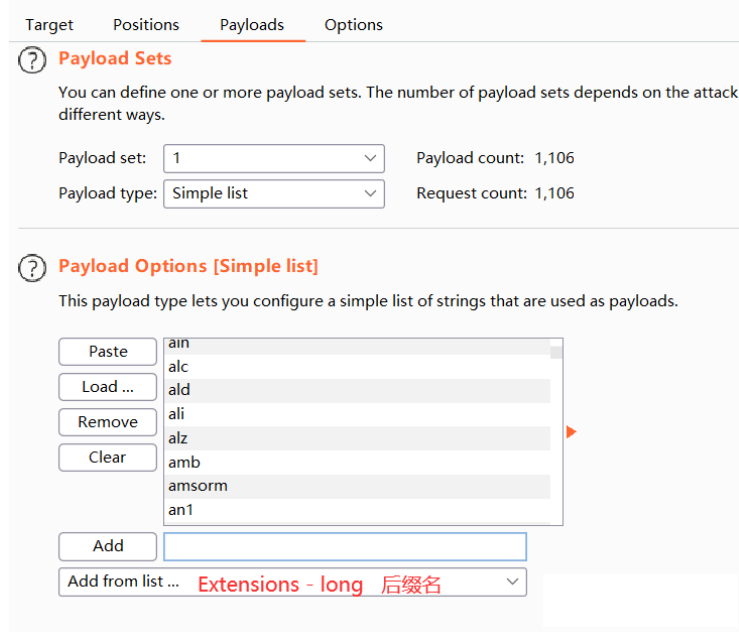739x632 pixels.
Task: Select the Payloads tab
Action: 252,25
